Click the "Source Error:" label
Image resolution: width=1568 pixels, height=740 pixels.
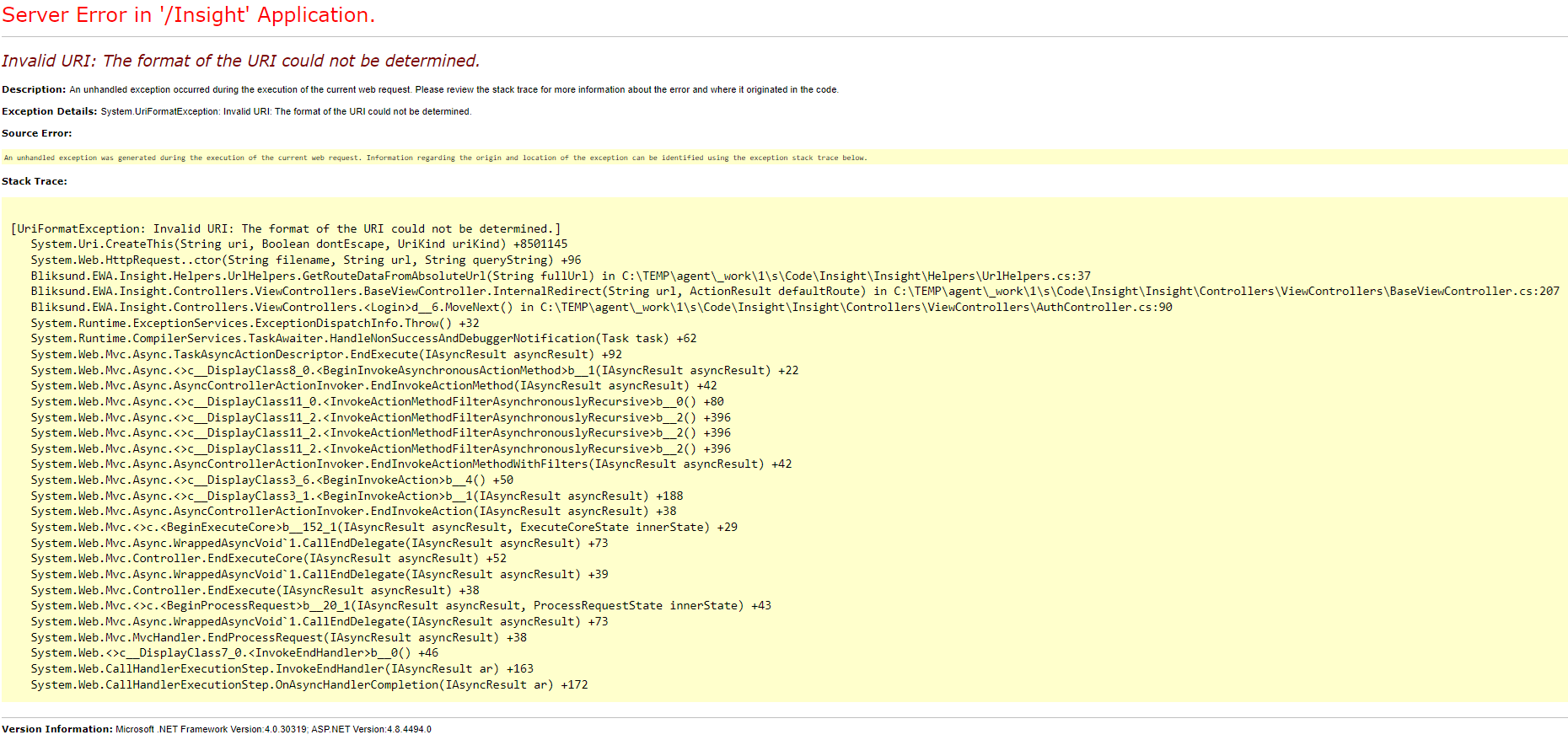[x=37, y=133]
